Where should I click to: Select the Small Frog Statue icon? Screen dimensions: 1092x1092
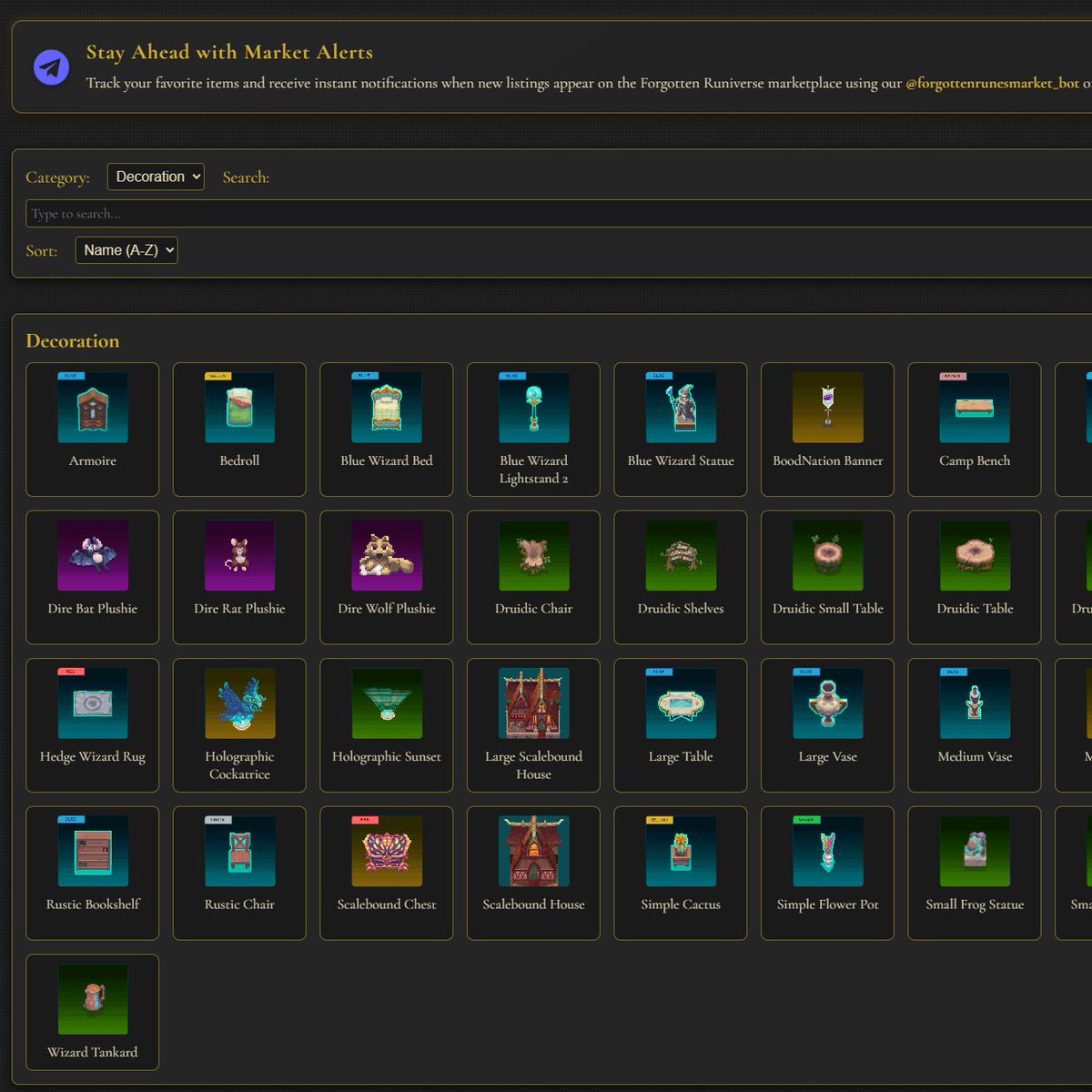[975, 851]
